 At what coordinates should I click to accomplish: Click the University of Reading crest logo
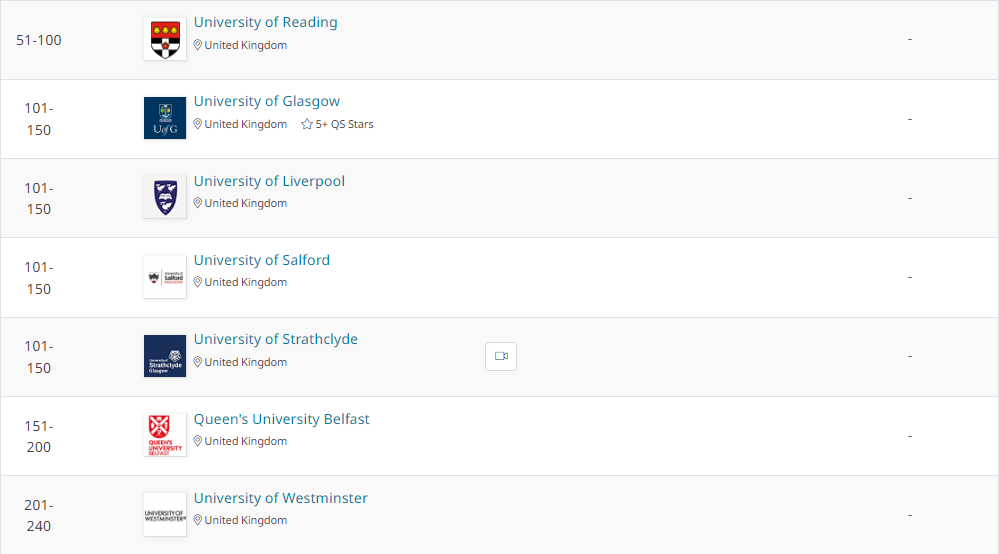click(x=164, y=39)
